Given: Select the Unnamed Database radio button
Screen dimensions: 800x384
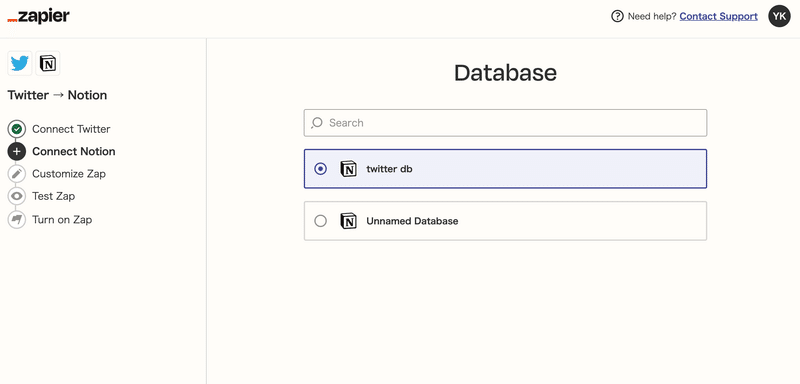Looking at the screenshot, I should click(x=320, y=221).
